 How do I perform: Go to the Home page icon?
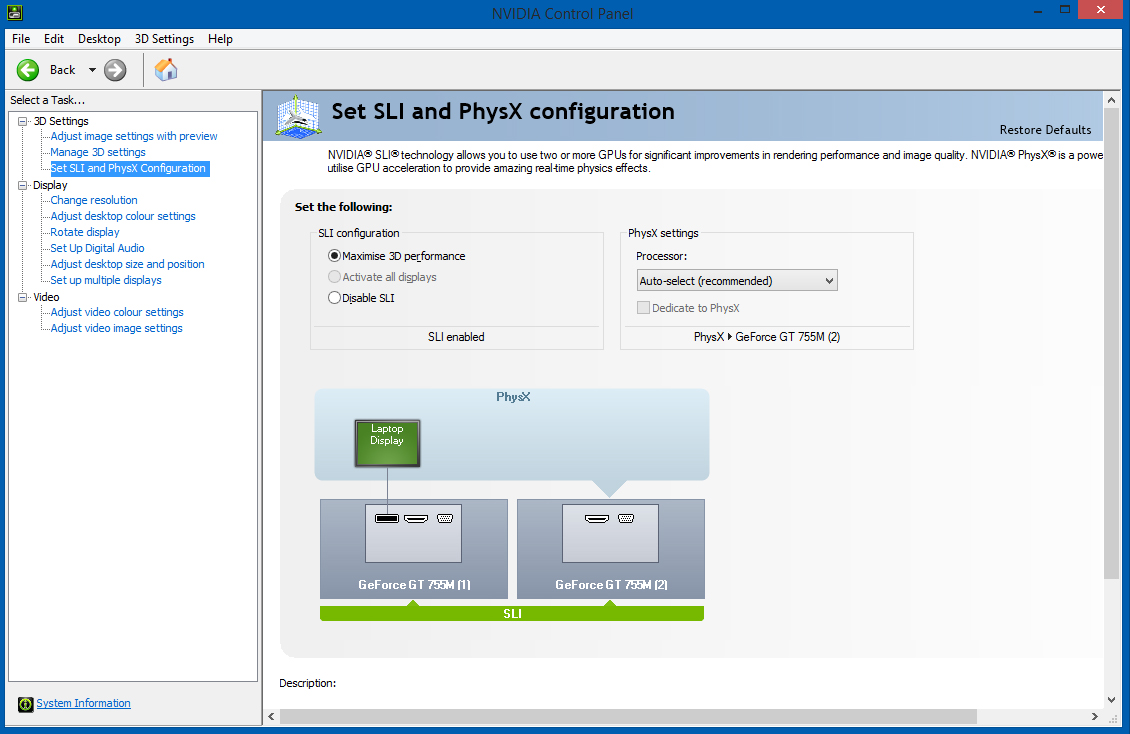pos(166,70)
